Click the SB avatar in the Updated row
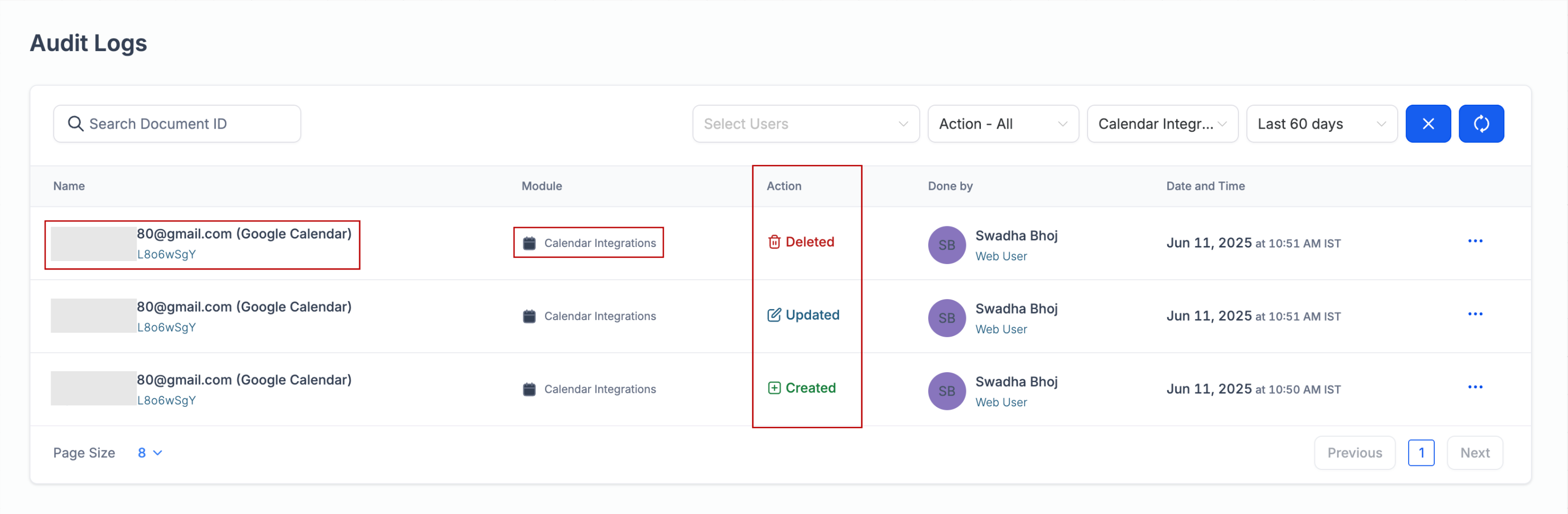This screenshot has width=1568, height=514. point(946,318)
